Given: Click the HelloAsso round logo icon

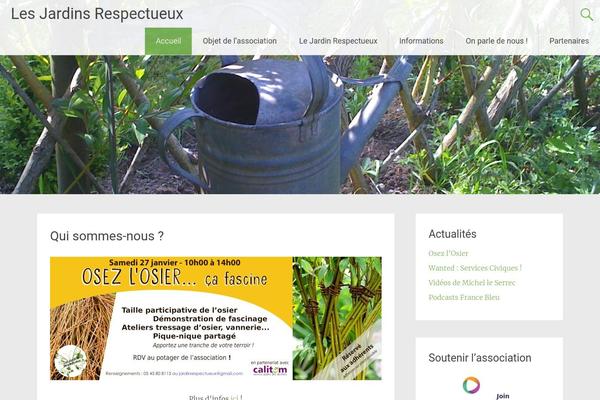Looking at the screenshot, I should (471, 385).
